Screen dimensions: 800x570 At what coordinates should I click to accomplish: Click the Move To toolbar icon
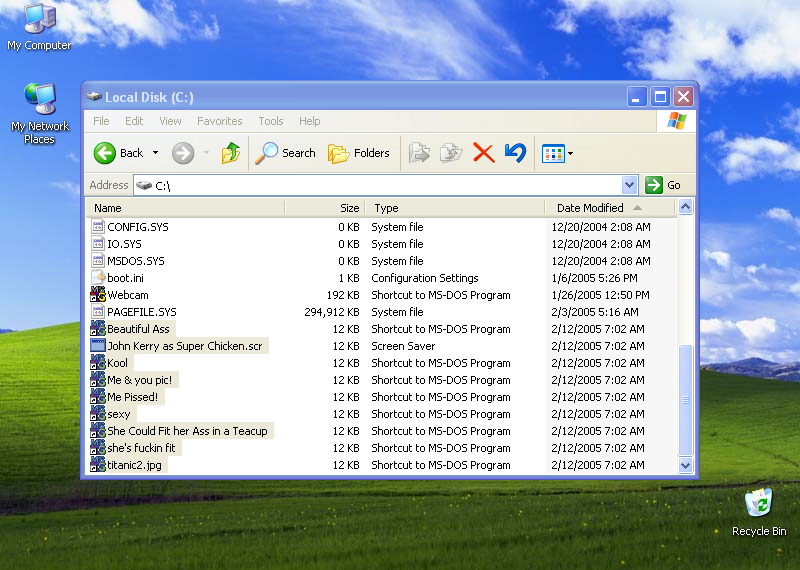pos(419,153)
